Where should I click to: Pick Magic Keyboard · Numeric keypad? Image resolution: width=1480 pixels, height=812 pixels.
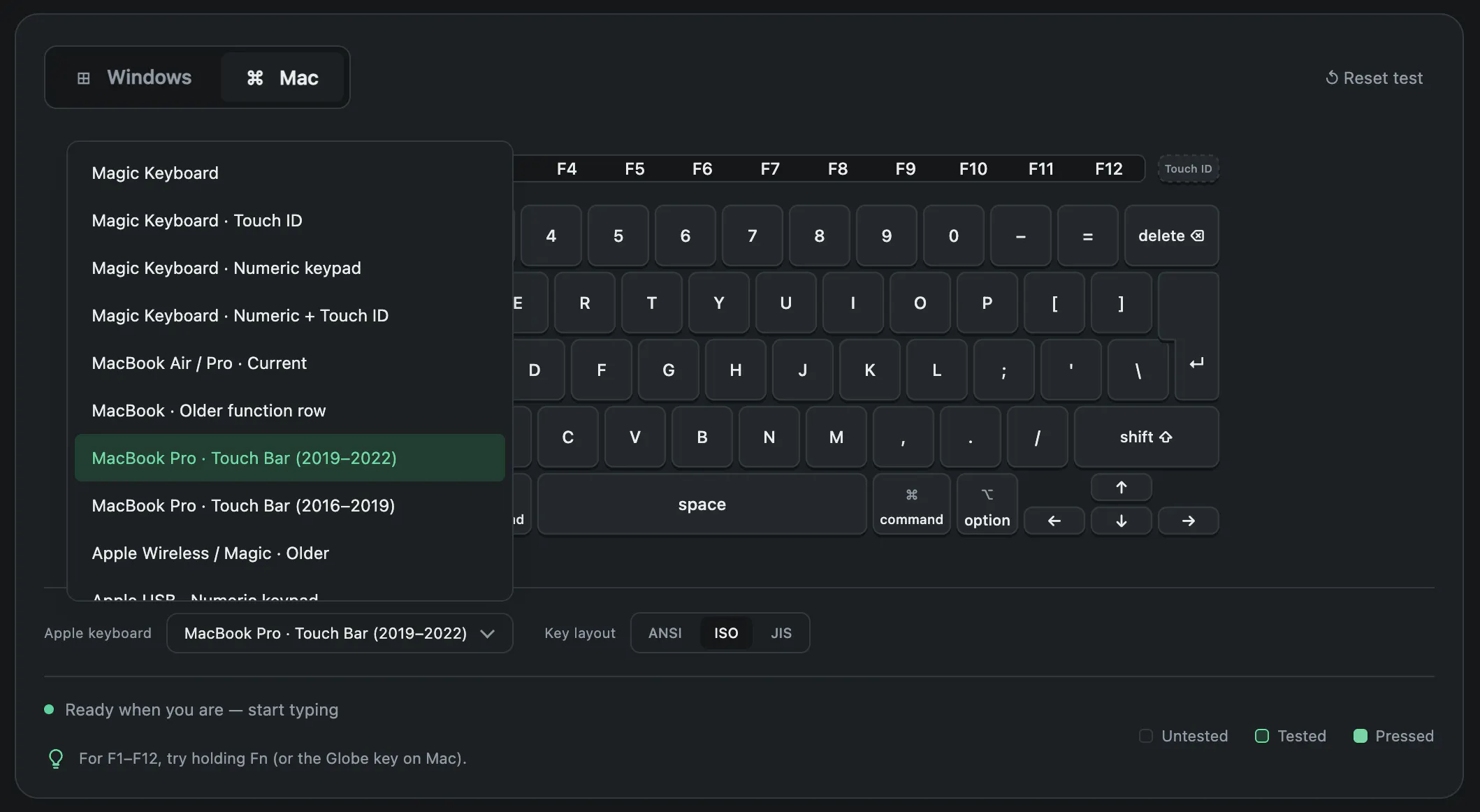289,268
